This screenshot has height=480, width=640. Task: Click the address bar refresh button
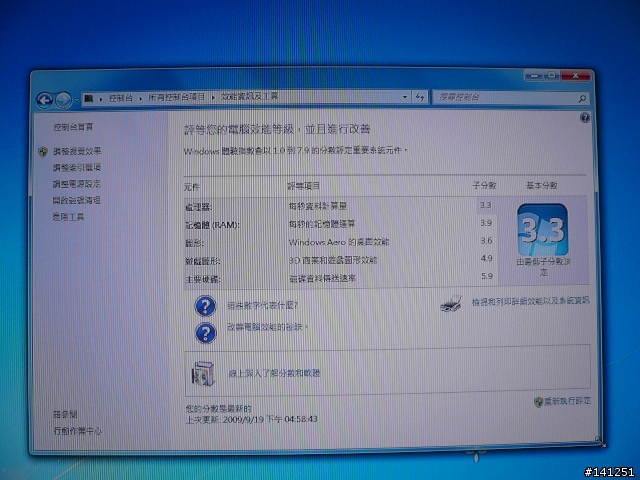(x=420, y=97)
